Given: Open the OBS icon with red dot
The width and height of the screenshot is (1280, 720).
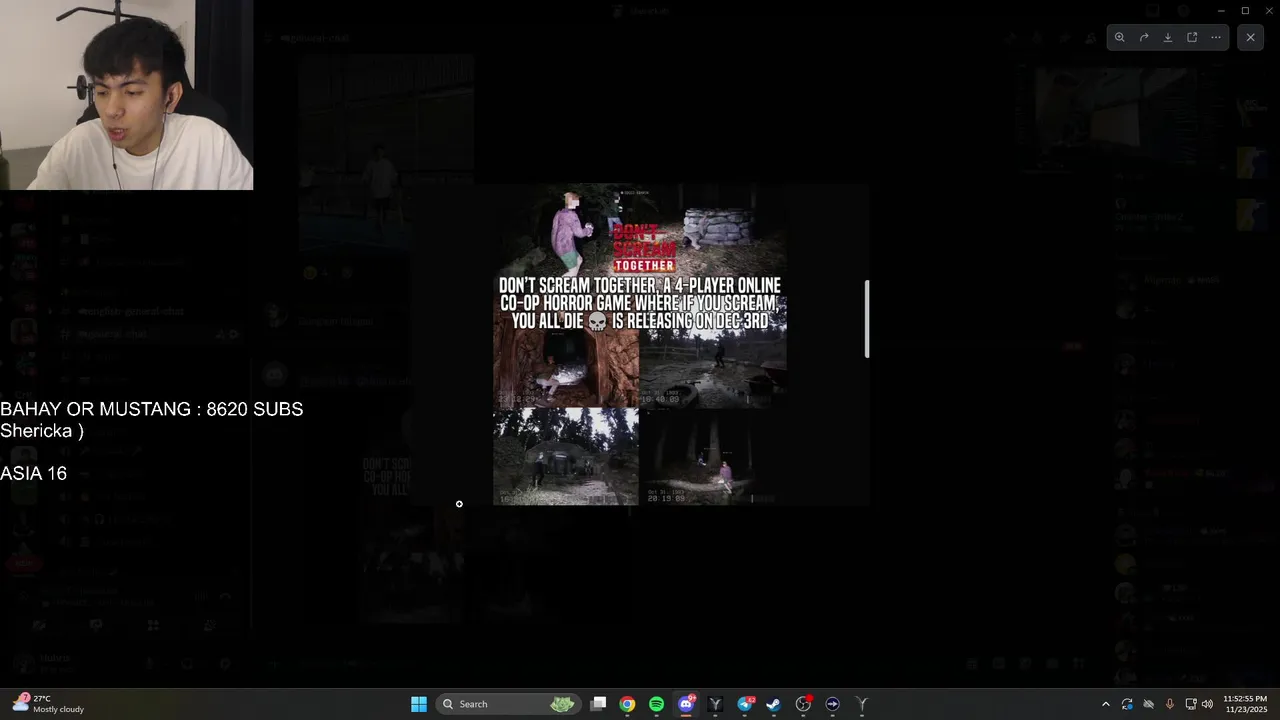Looking at the screenshot, I should (x=803, y=704).
